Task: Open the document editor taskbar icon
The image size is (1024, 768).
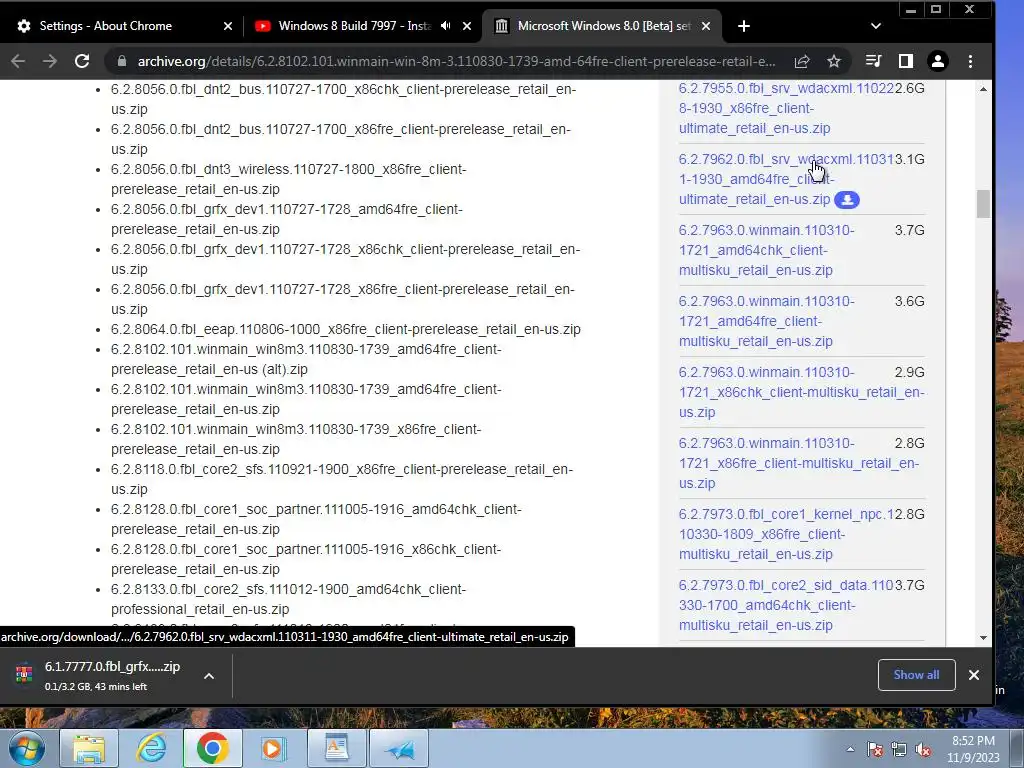Action: pos(336,748)
